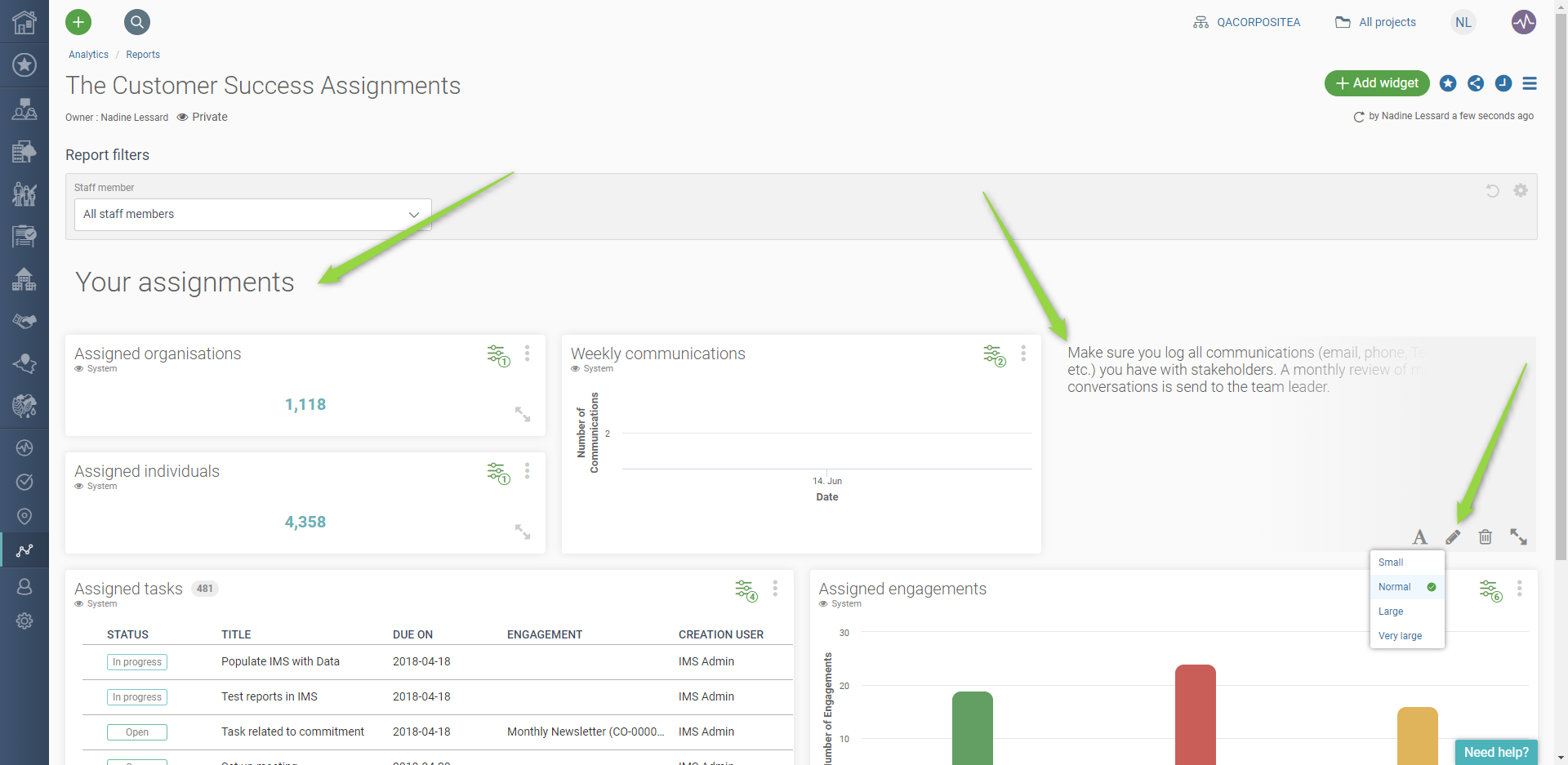This screenshot has width=1568, height=765.
Task: Open the search magnifier icon
Action: 137,22
